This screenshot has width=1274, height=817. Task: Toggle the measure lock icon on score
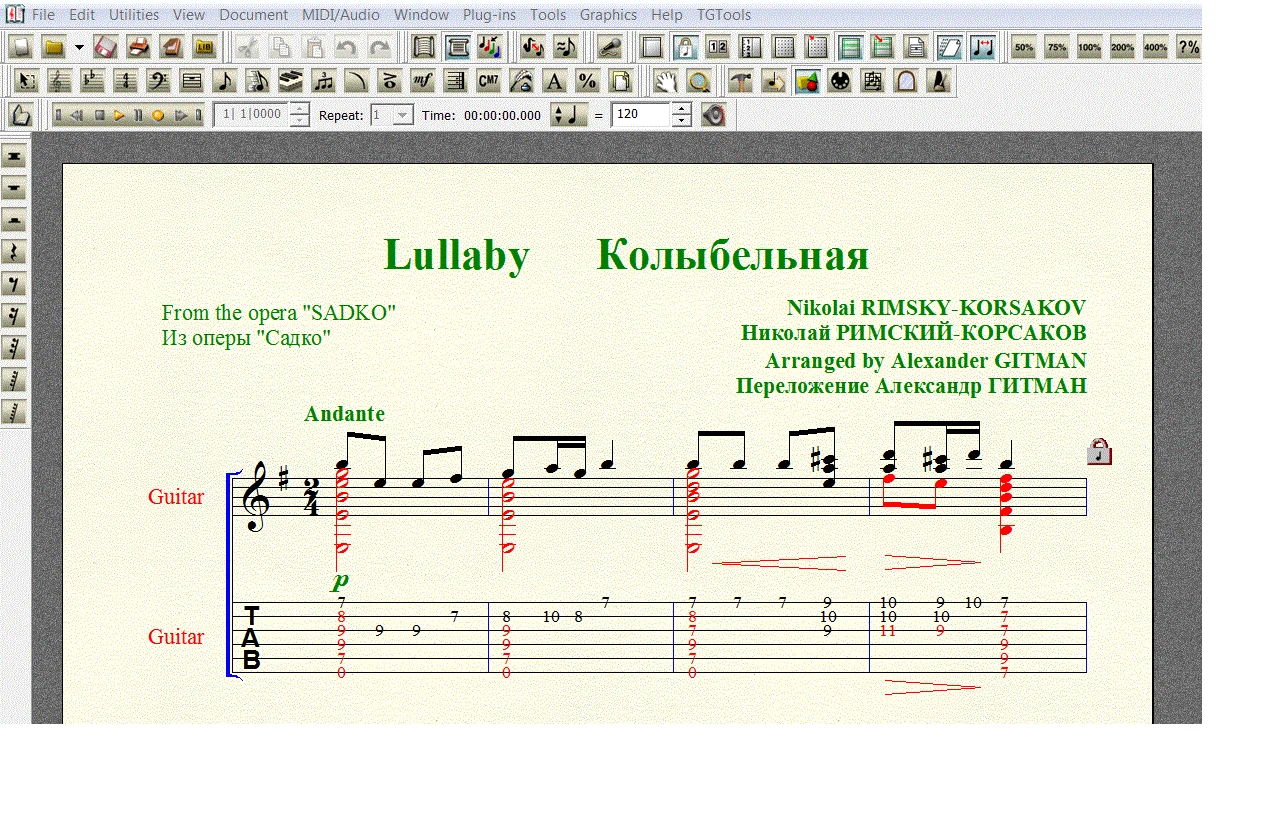[x=1099, y=452]
